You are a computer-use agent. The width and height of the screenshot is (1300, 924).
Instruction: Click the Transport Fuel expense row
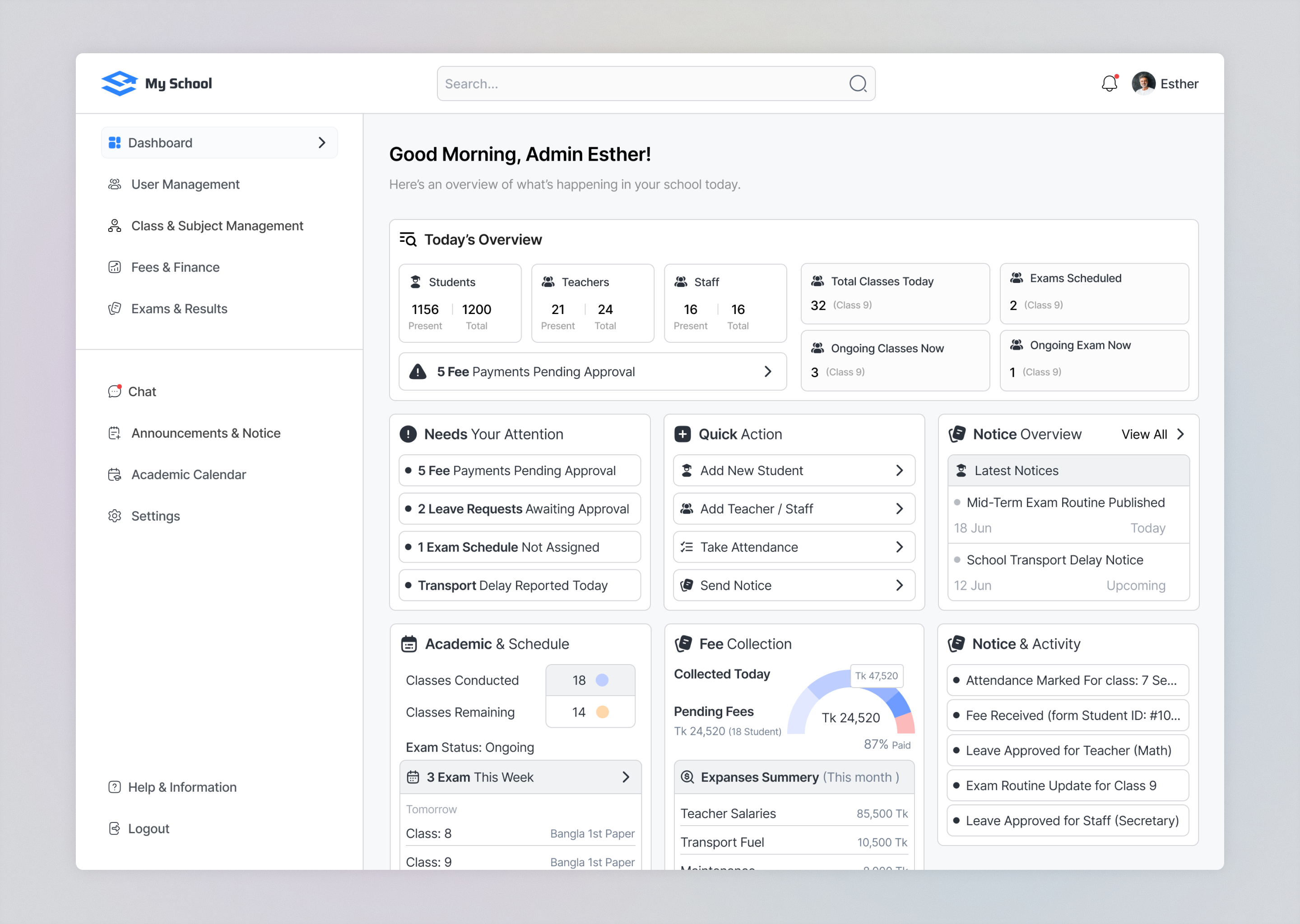794,842
